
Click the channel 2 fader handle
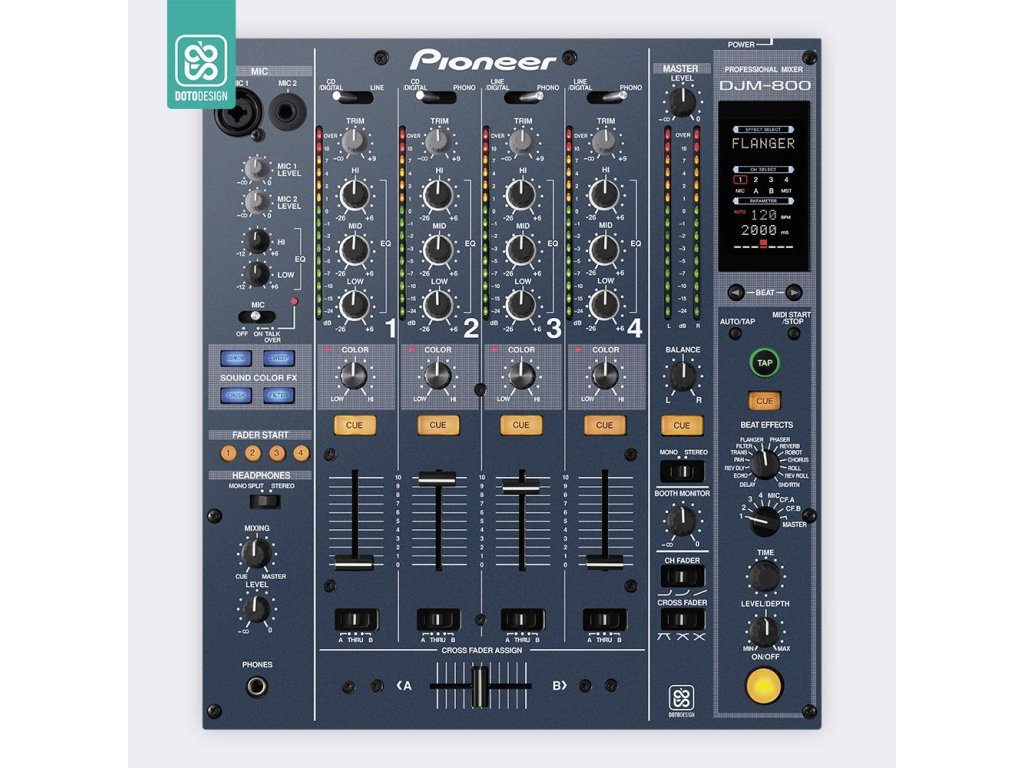437,478
